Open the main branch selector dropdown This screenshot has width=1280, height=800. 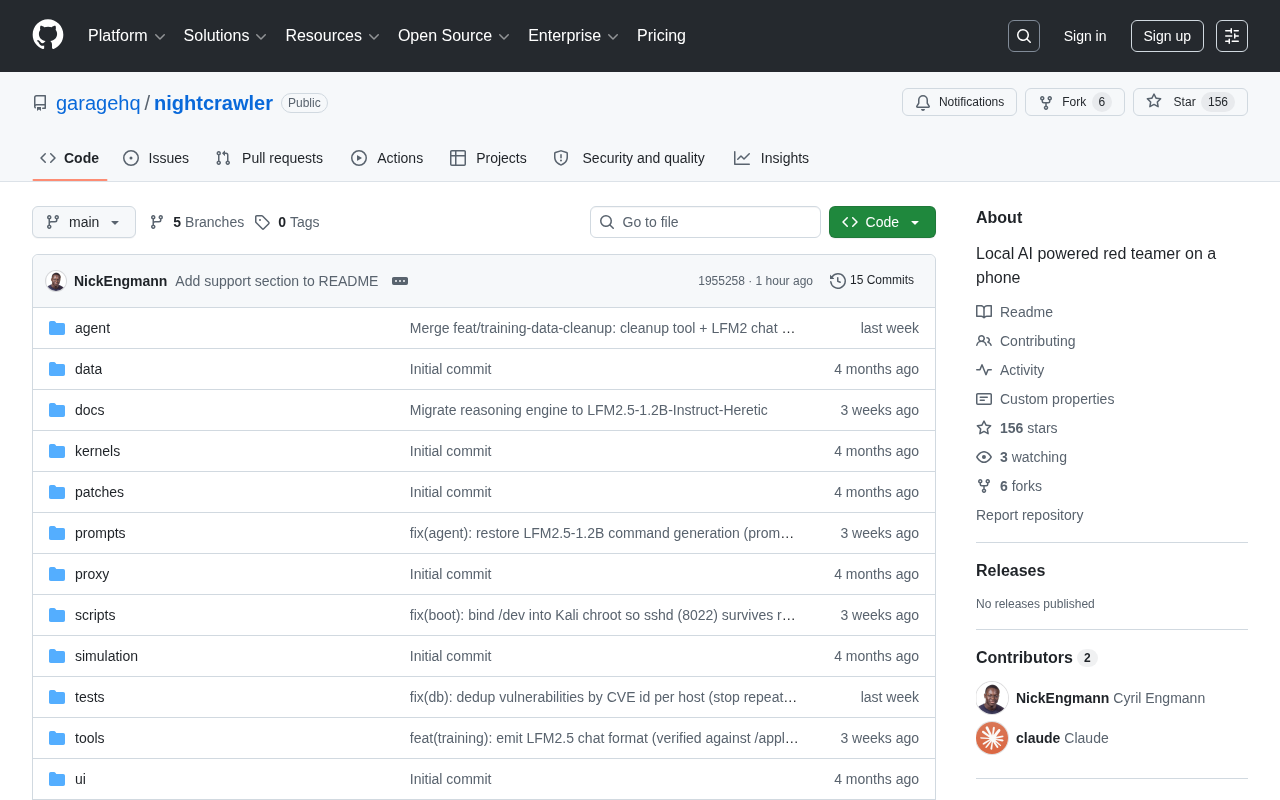tap(84, 222)
